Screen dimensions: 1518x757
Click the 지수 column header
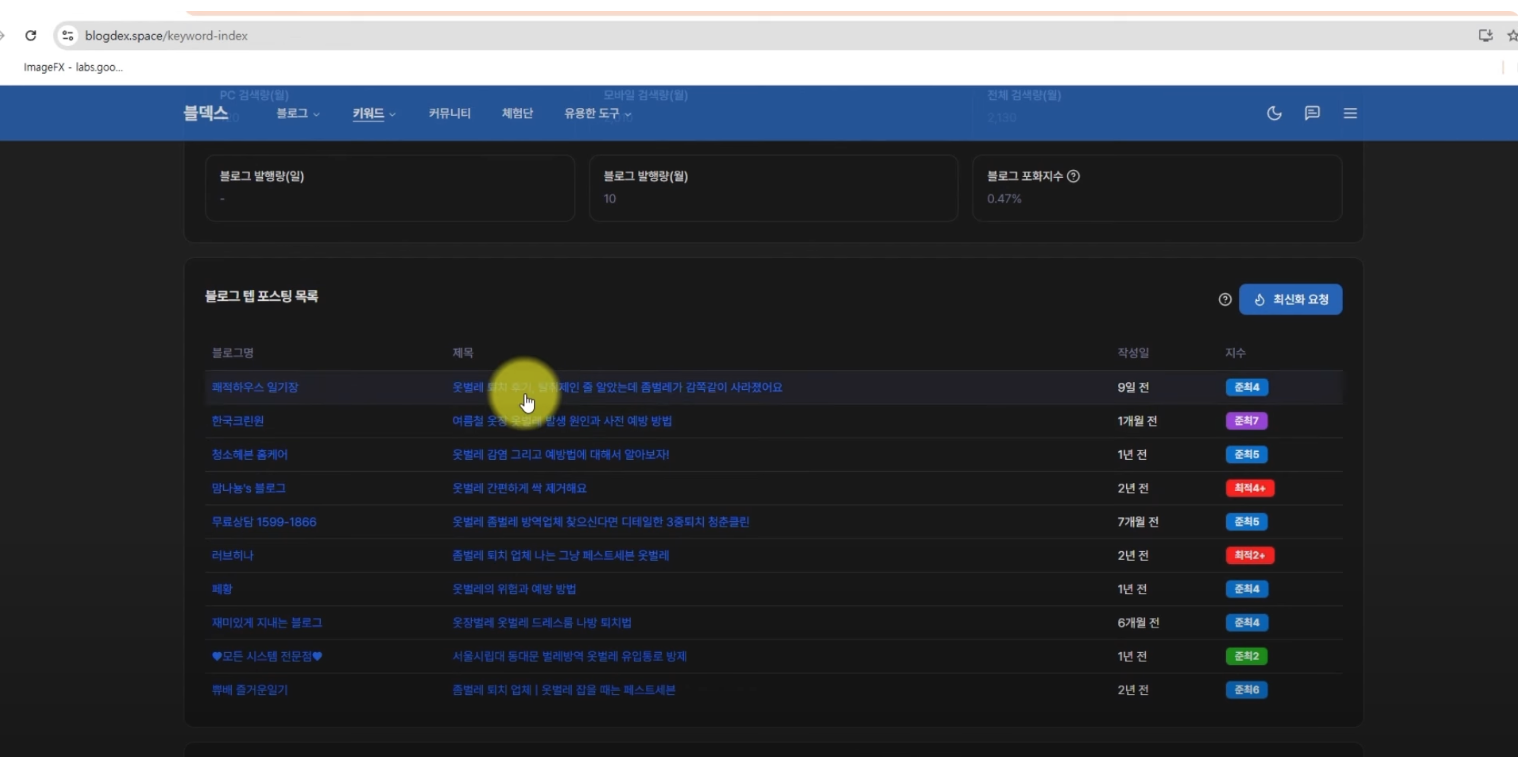pos(1236,353)
